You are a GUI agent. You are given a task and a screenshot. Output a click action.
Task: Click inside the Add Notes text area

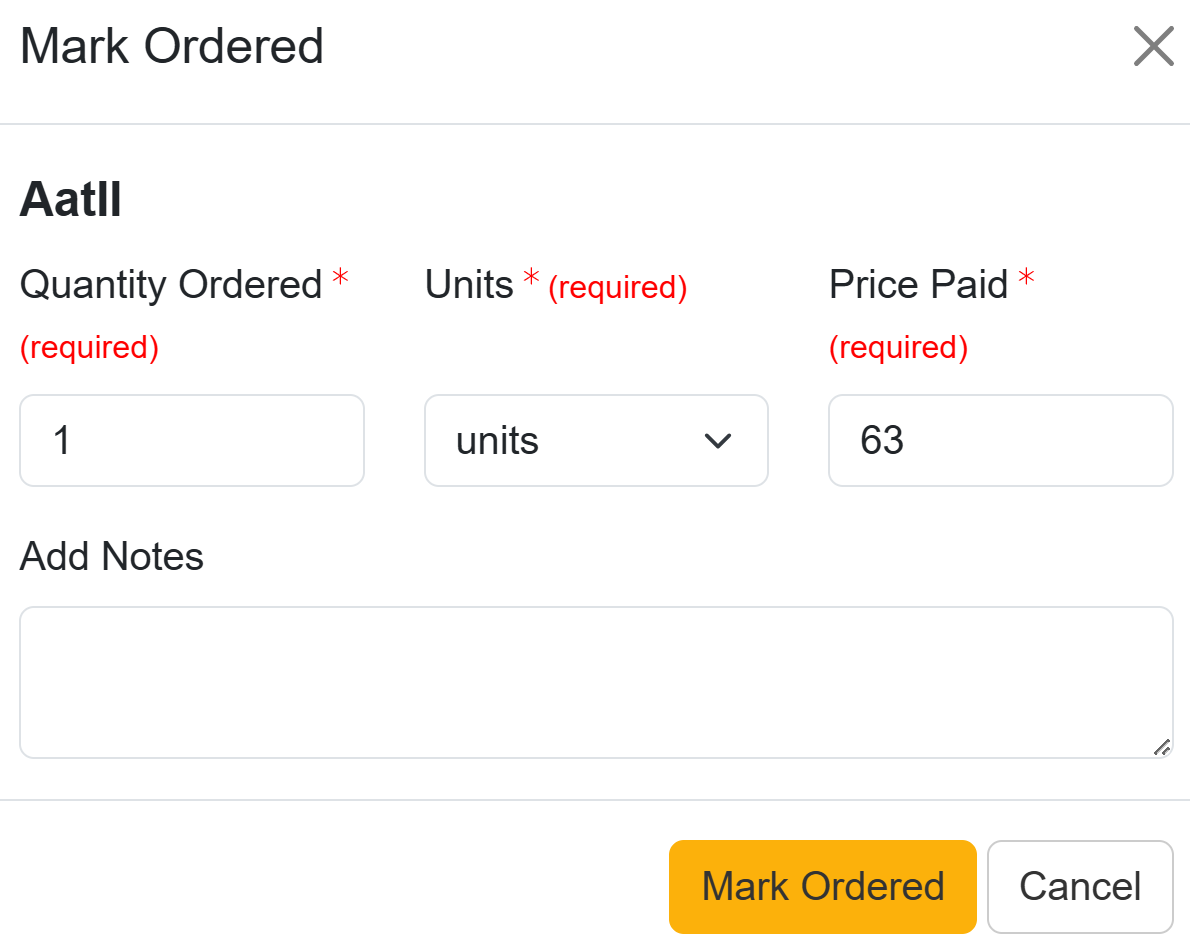click(x=596, y=682)
